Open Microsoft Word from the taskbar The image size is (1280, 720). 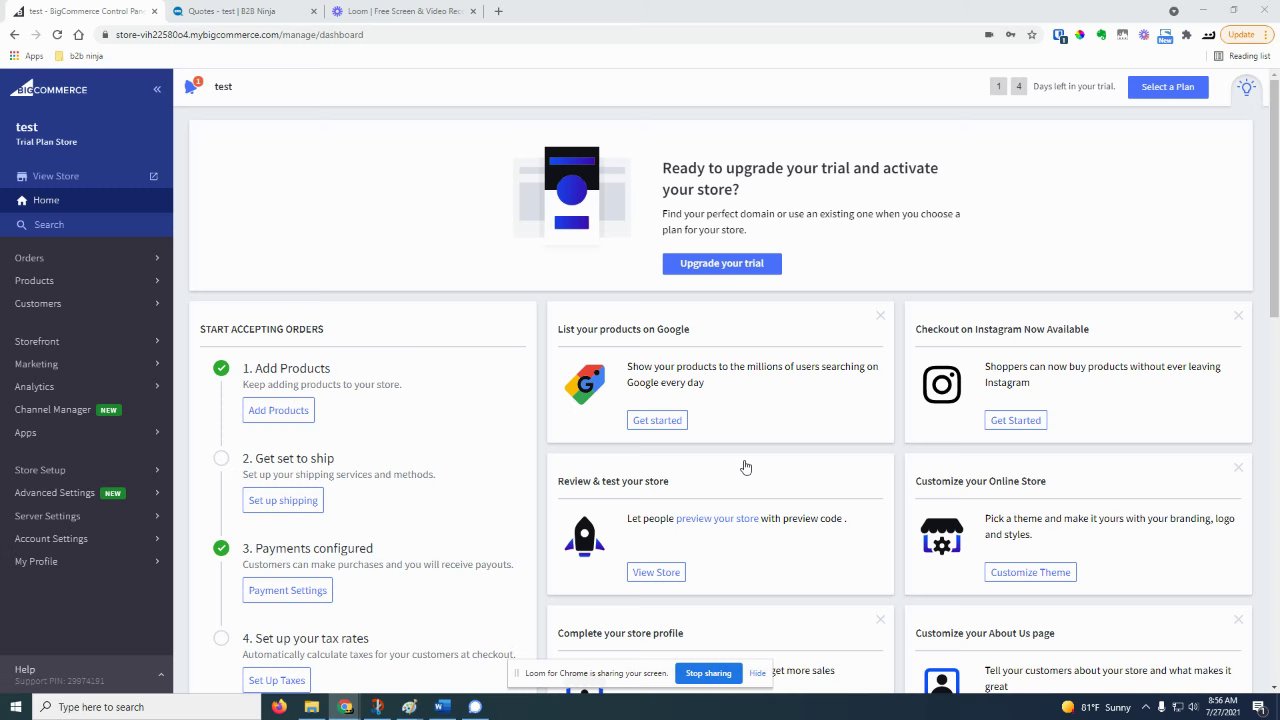click(x=442, y=707)
